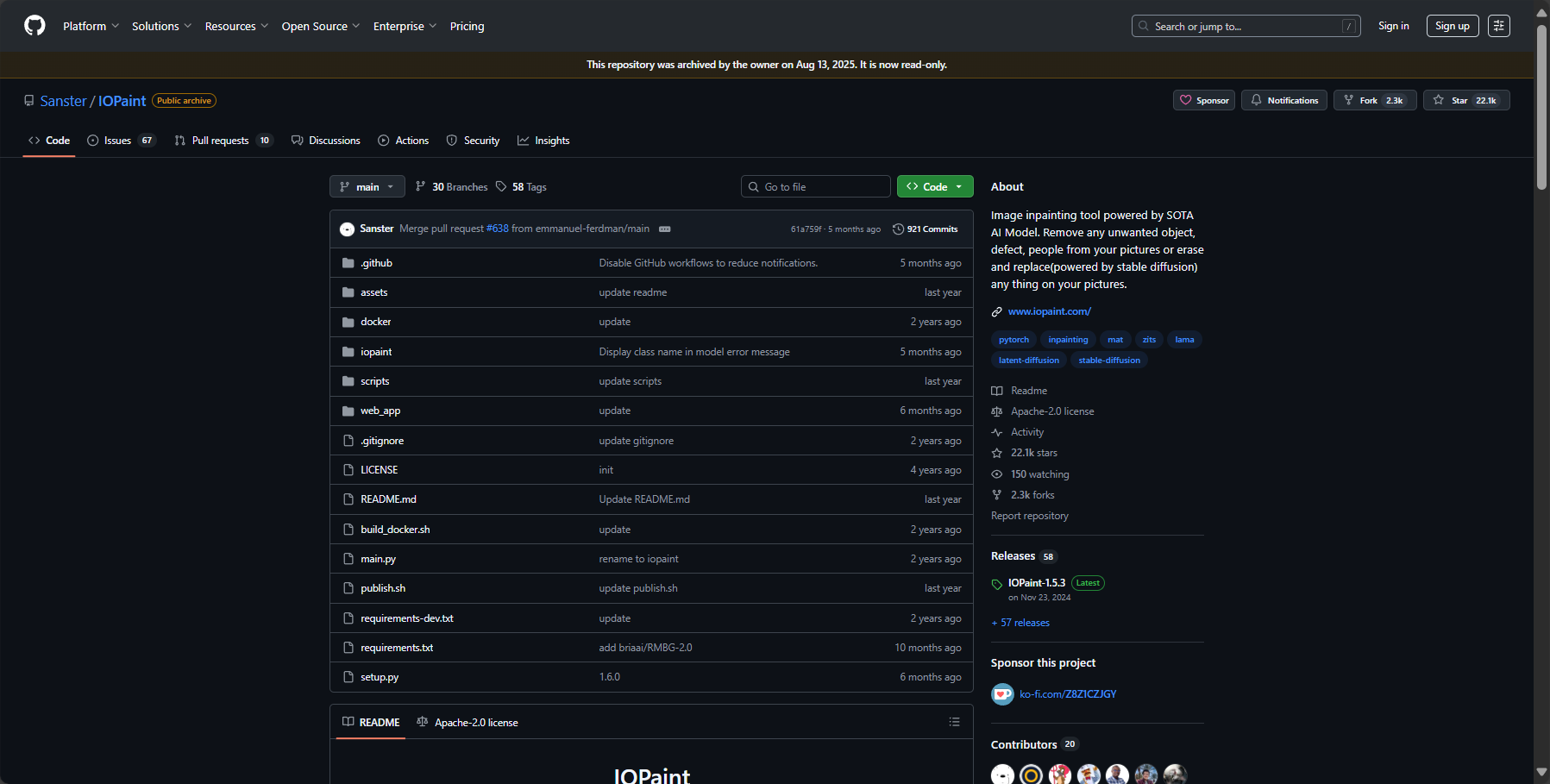The image size is (1550, 784).
Task: Select the README tab below file list
Action: point(371,722)
